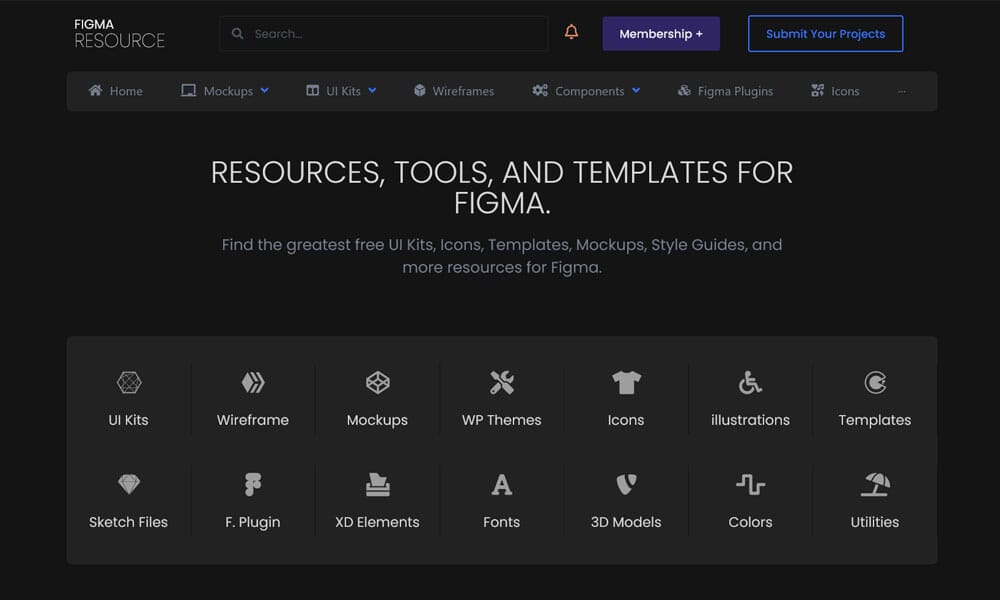Click the Home house icon
This screenshot has width=1000, height=600.
[95, 91]
